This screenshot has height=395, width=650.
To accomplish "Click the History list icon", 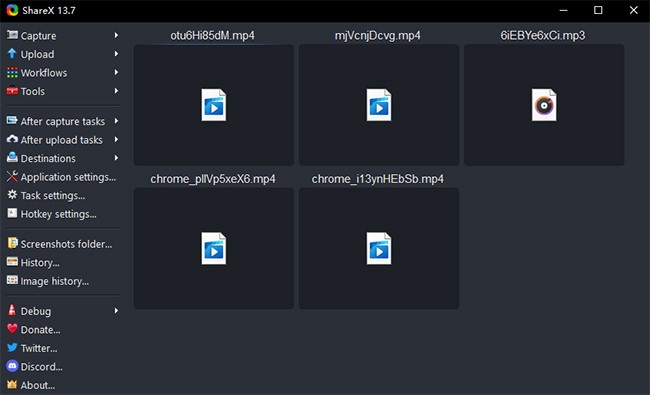I will point(12,262).
